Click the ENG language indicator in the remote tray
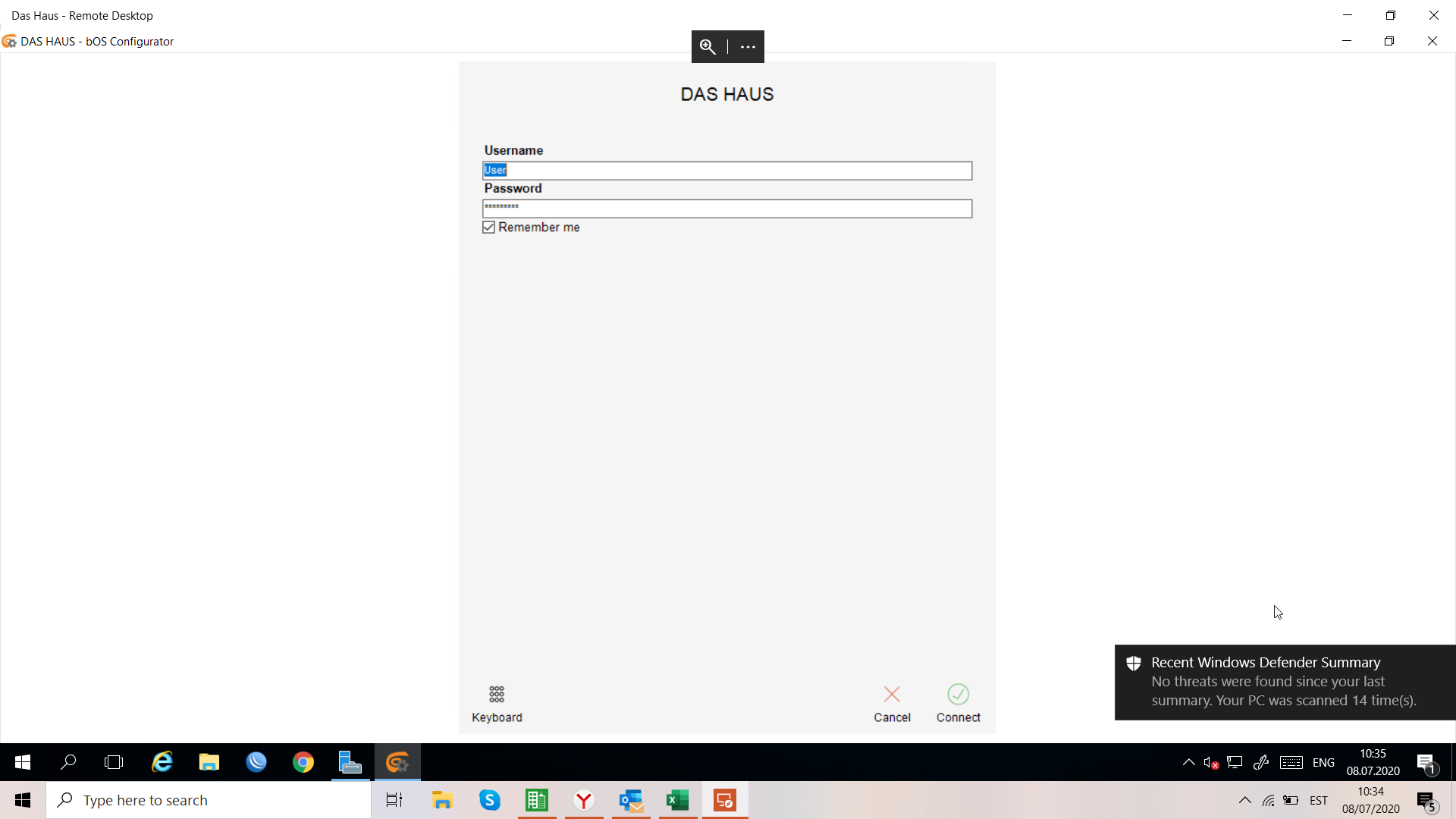Screen dimensions: 1456x819 coord(1323,762)
